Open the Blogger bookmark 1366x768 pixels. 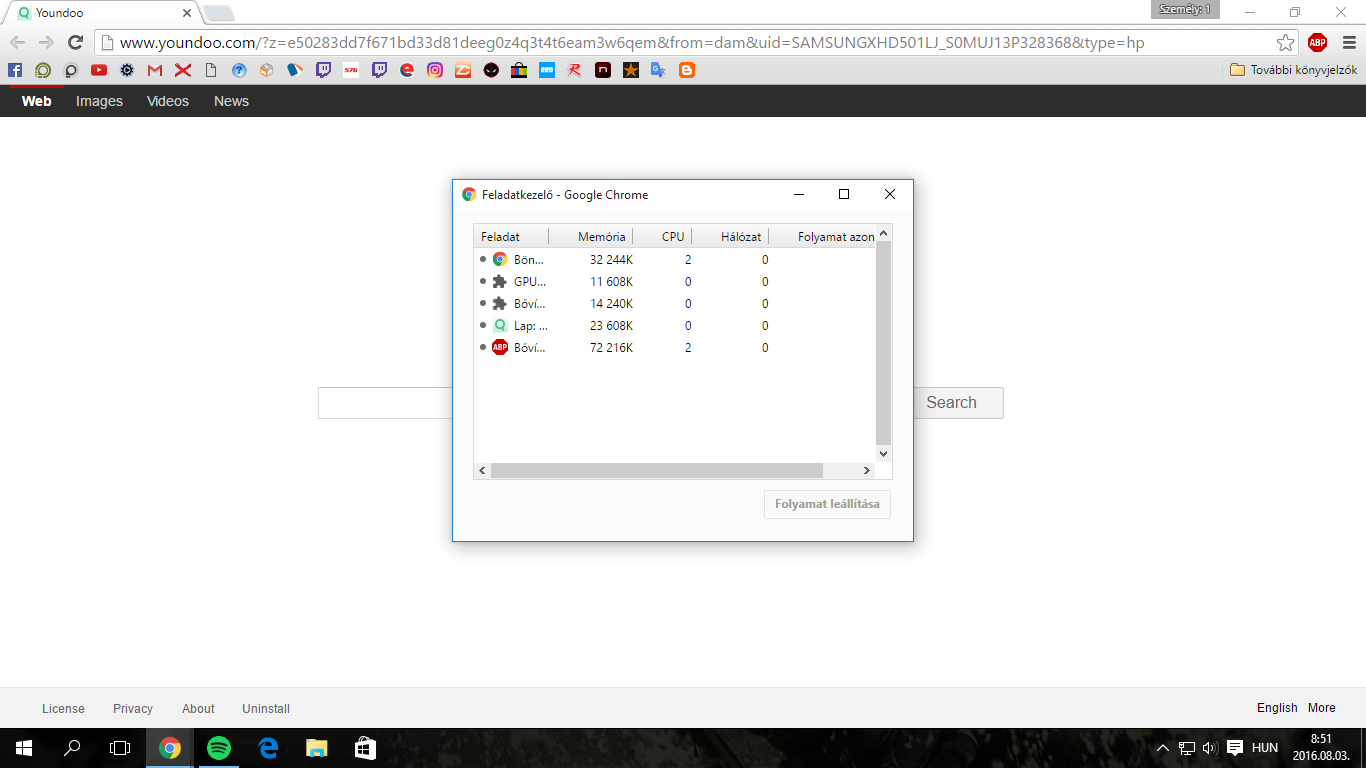point(686,70)
